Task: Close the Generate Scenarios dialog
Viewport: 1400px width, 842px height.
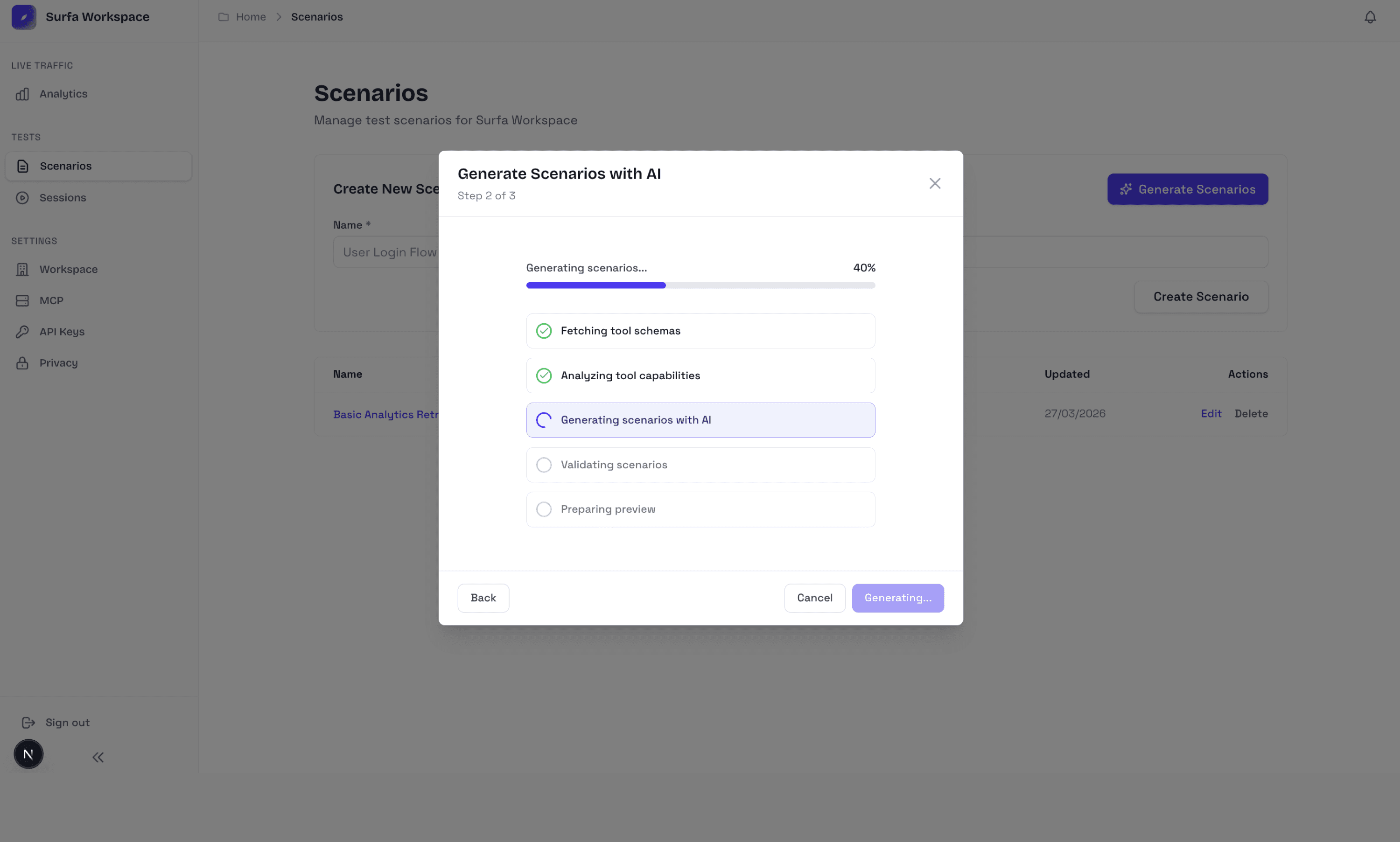Action: (935, 183)
